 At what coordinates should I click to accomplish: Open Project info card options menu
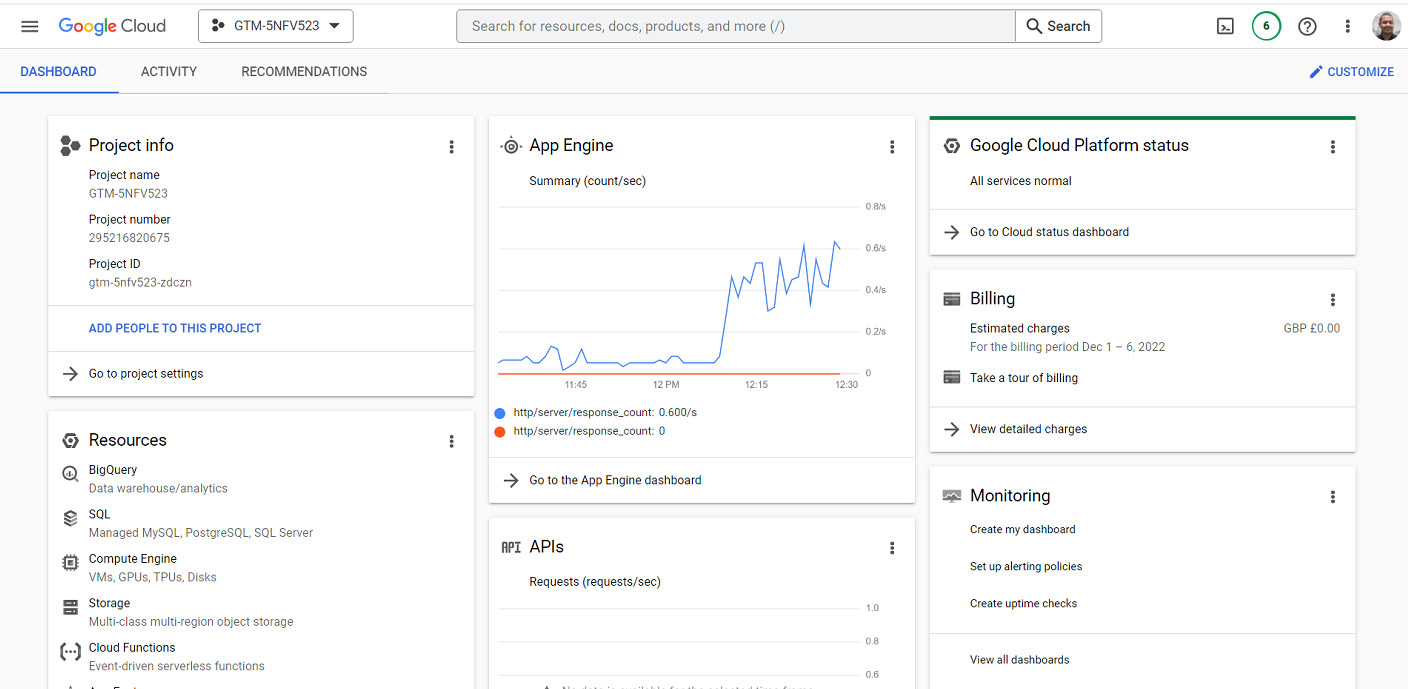451,147
